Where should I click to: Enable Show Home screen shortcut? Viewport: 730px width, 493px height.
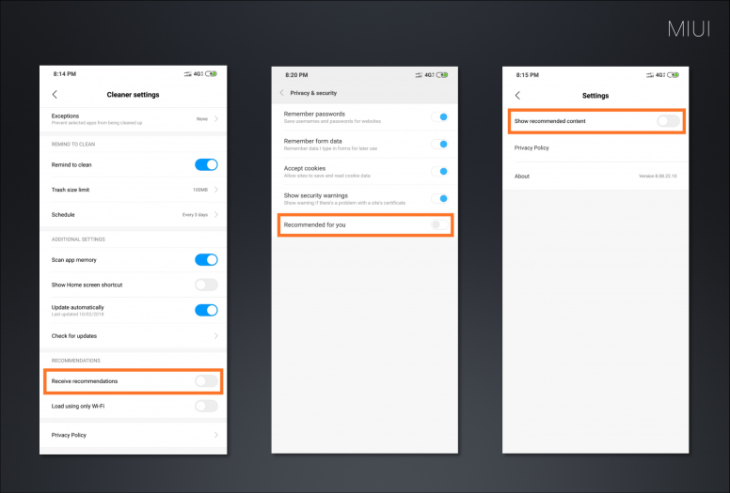click(x=206, y=285)
